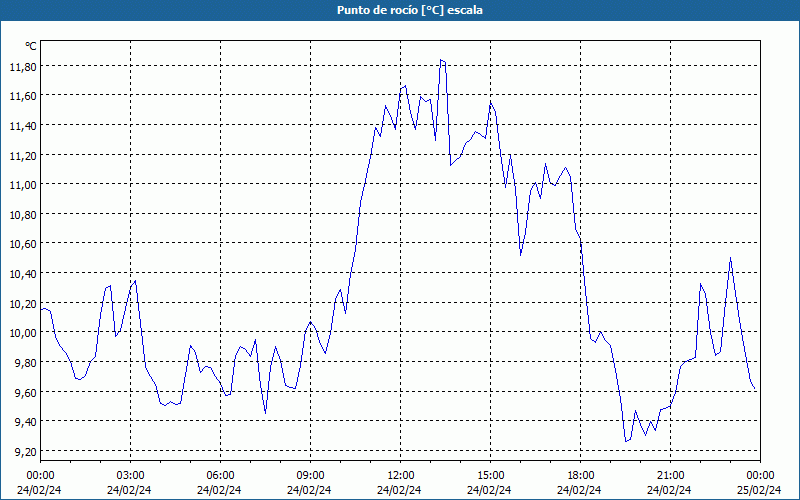Click the °C unit label on the axis
This screenshot has height=500, width=800.
[x=31, y=46]
